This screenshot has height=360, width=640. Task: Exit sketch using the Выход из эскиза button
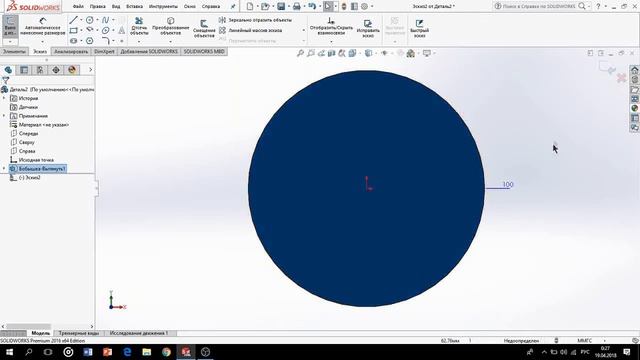click(10, 26)
